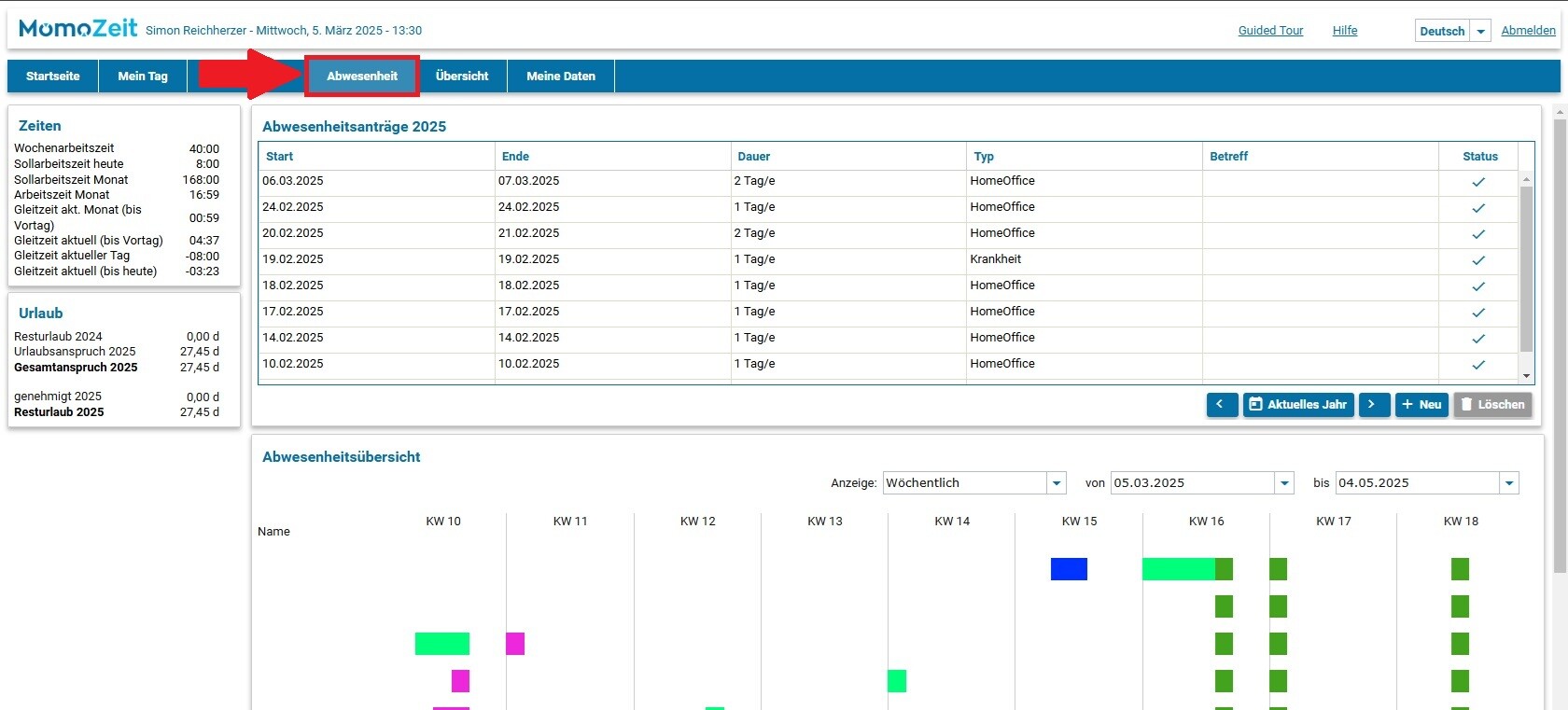Click status checkmark of the Krankheit row
This screenshot has height=710, width=1568.
[1478, 260]
